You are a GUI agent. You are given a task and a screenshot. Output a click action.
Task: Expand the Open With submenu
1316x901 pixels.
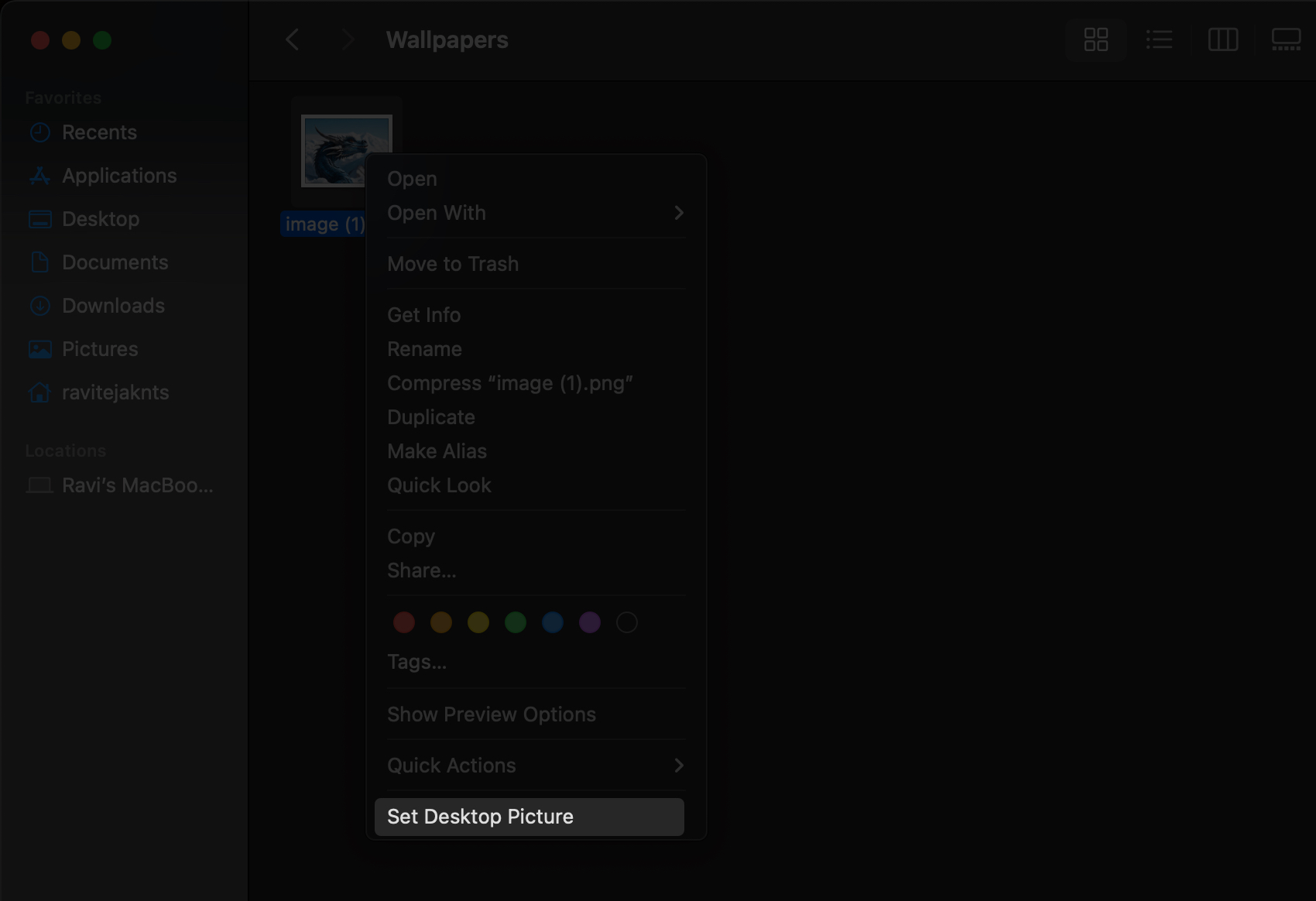point(535,213)
